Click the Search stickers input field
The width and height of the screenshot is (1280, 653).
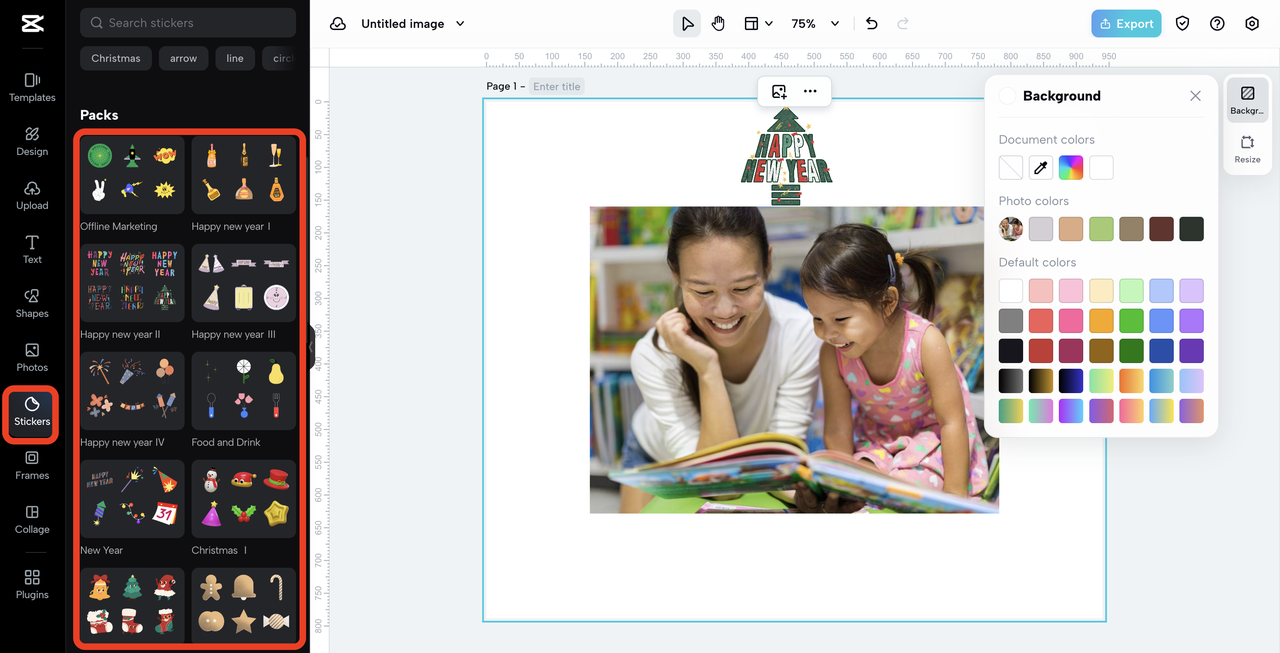188,23
